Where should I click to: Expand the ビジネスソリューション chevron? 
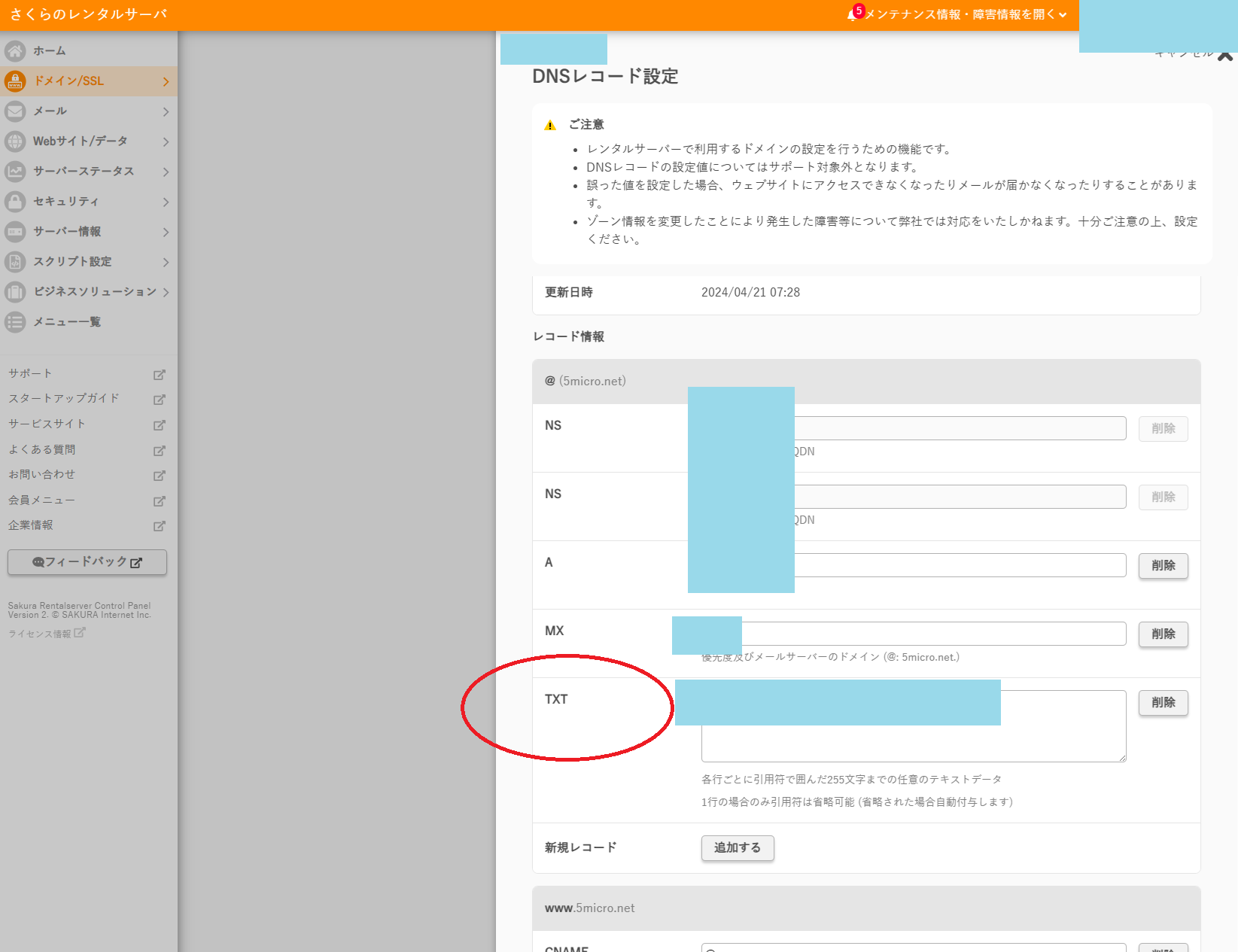click(166, 293)
